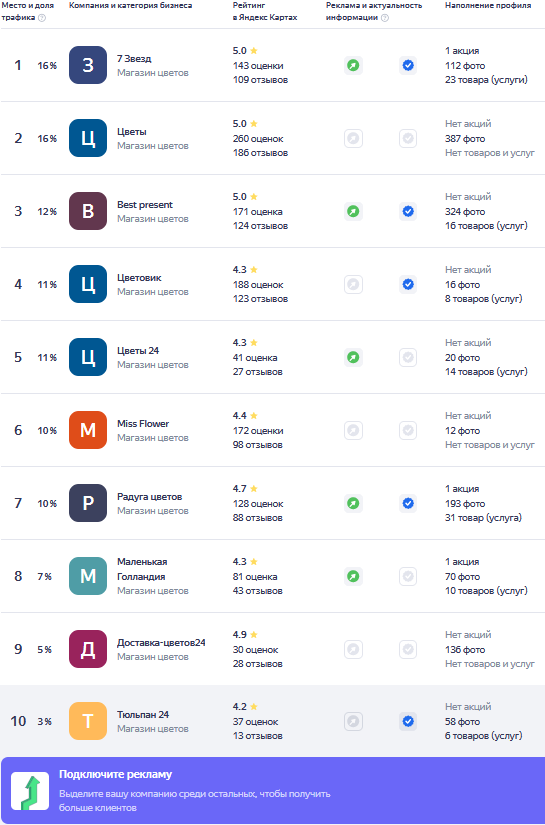Open the 186 отзывов entry for Цветы
545x825 pixels.
(x=260, y=153)
